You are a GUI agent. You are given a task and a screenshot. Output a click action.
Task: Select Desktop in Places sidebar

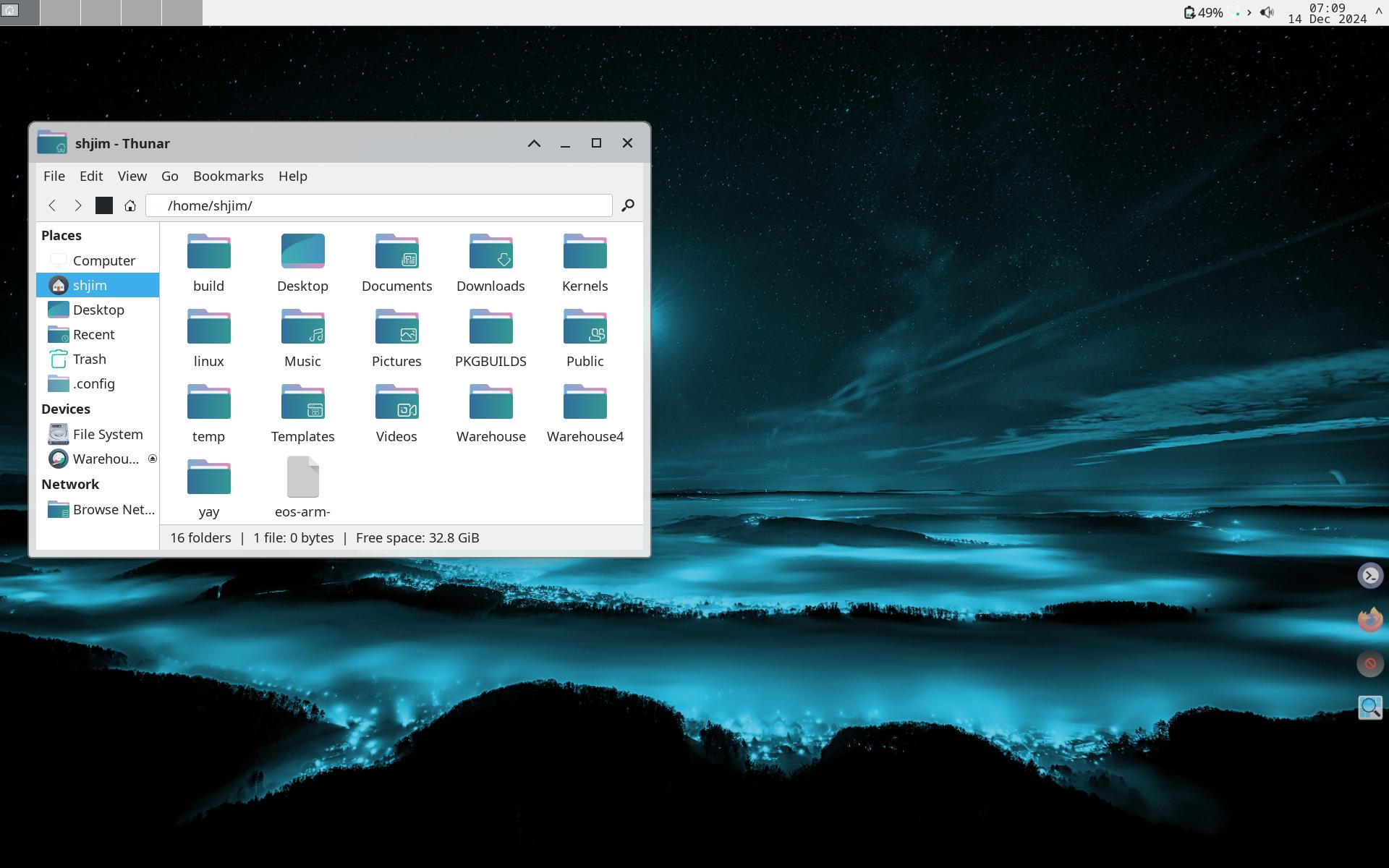98,310
